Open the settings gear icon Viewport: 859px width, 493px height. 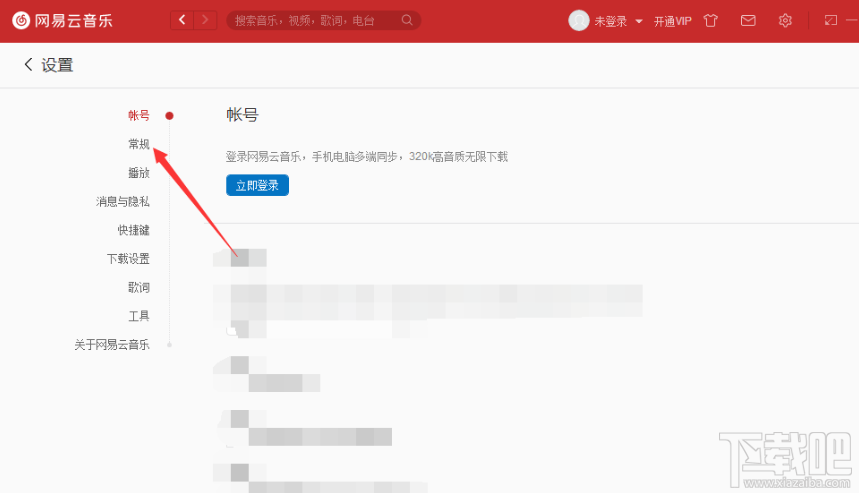tap(785, 21)
